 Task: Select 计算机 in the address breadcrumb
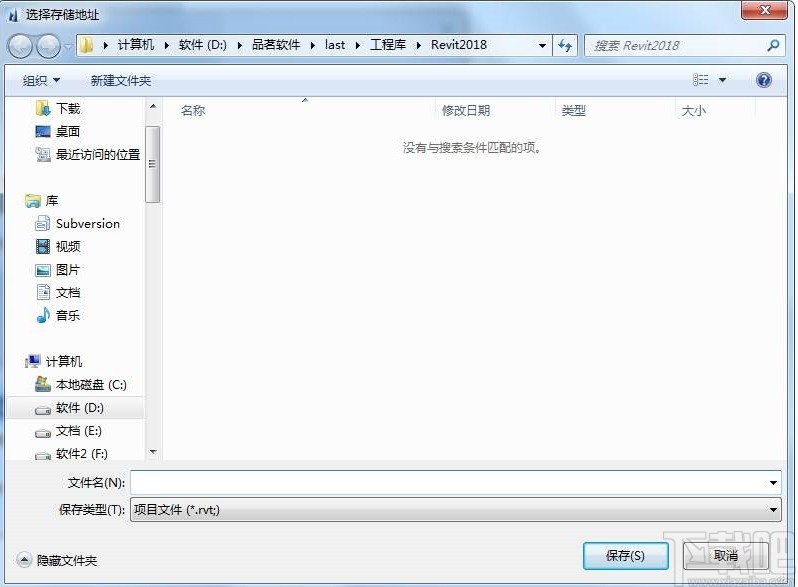point(135,45)
